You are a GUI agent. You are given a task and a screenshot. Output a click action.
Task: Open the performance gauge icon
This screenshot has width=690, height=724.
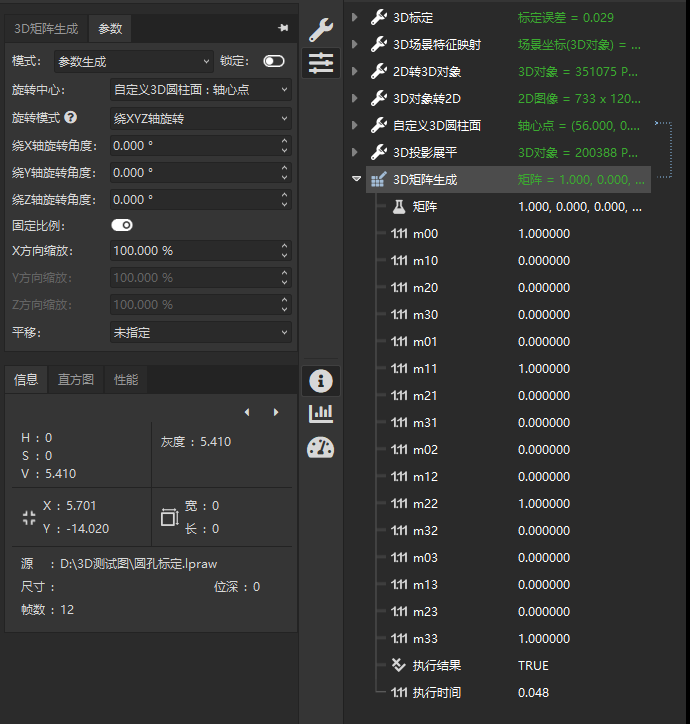[321, 447]
